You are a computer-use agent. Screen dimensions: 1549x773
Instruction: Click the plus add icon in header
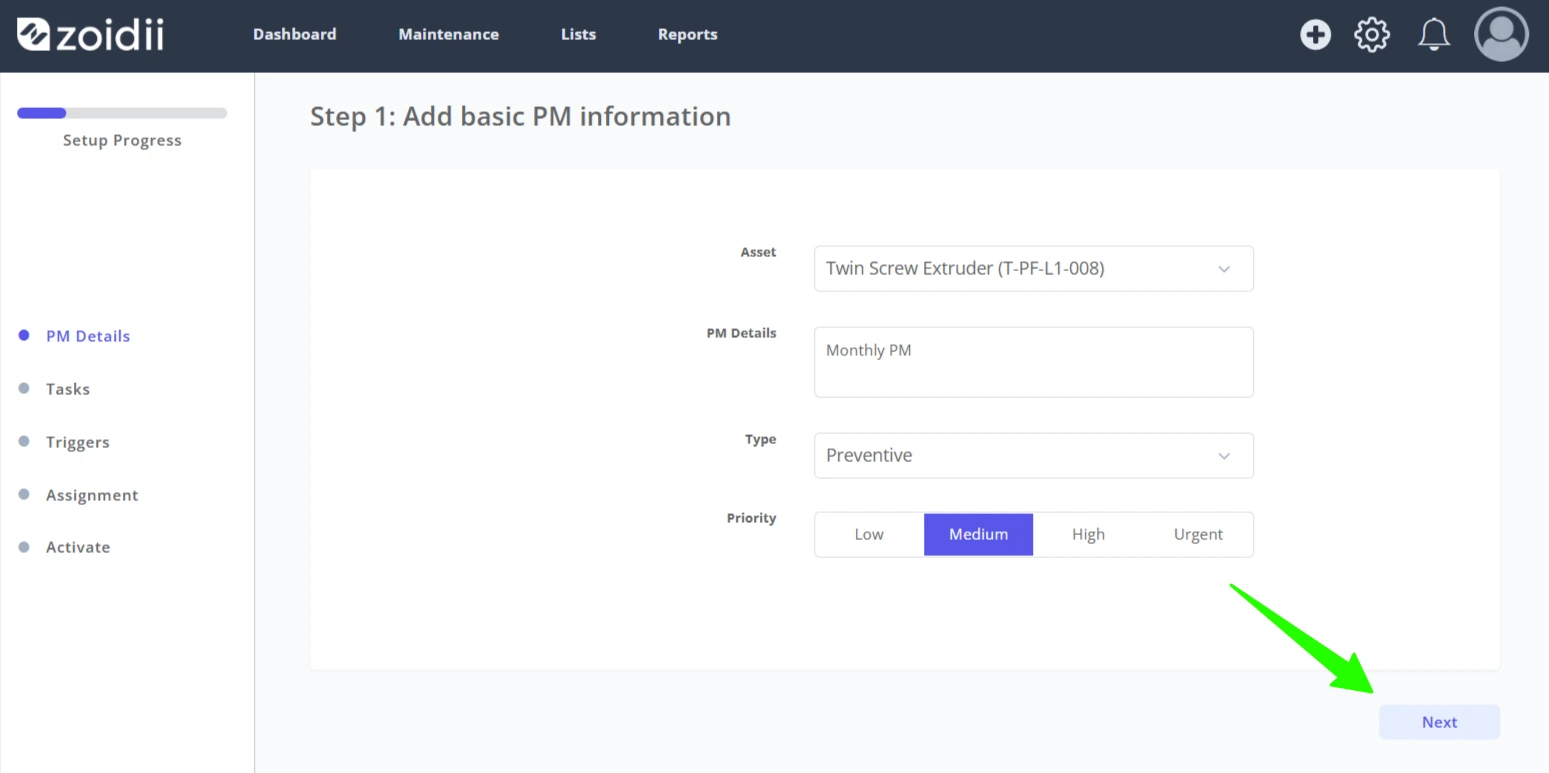coord(1315,35)
